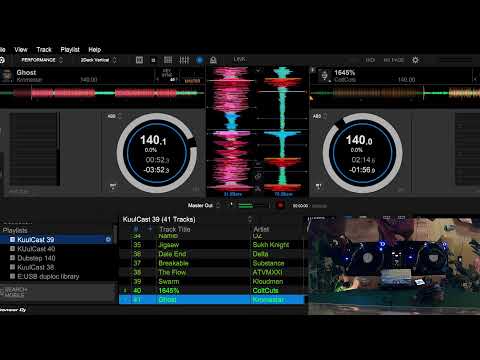Screen dimensions: 480x360
Task: Click the LINK button in toolbar
Action: click(x=240, y=59)
